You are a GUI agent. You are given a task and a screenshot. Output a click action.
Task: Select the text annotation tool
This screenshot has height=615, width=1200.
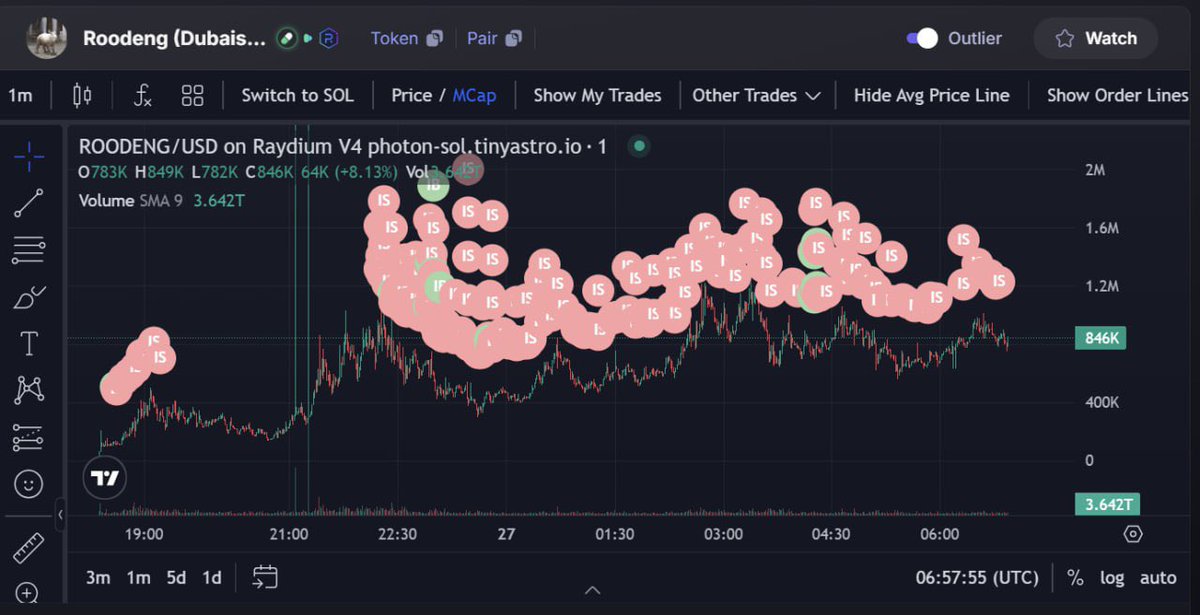pyautogui.click(x=30, y=343)
